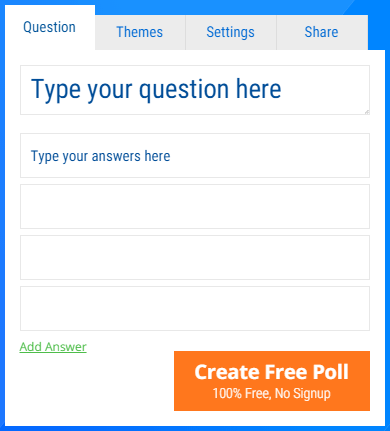Click the '100% Free, No Signup' subtitle text
Viewport: 390px width, 431px height.
click(272, 394)
